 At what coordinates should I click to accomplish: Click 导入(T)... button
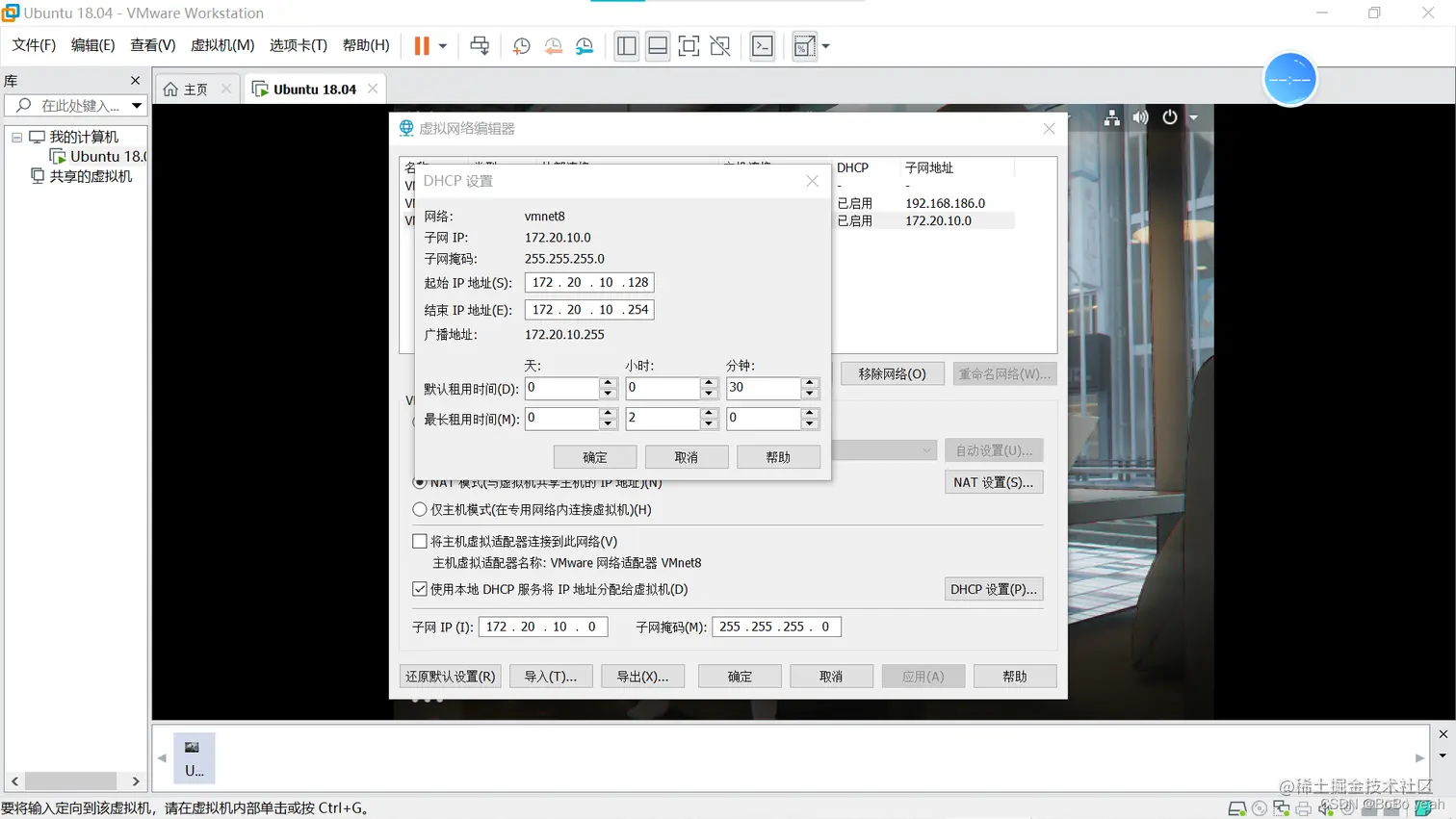coord(551,677)
